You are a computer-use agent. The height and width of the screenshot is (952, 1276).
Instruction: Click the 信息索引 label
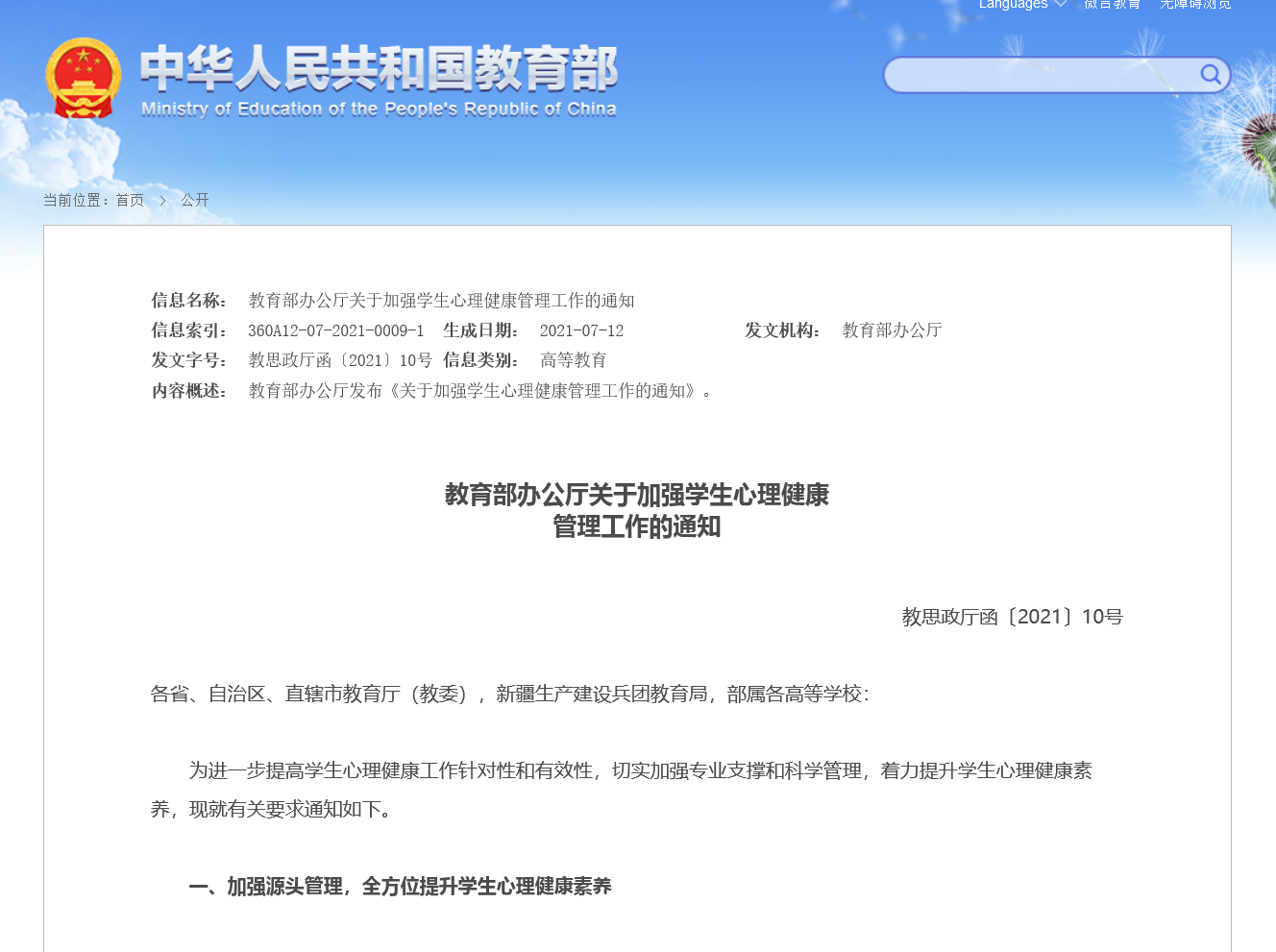[190, 330]
